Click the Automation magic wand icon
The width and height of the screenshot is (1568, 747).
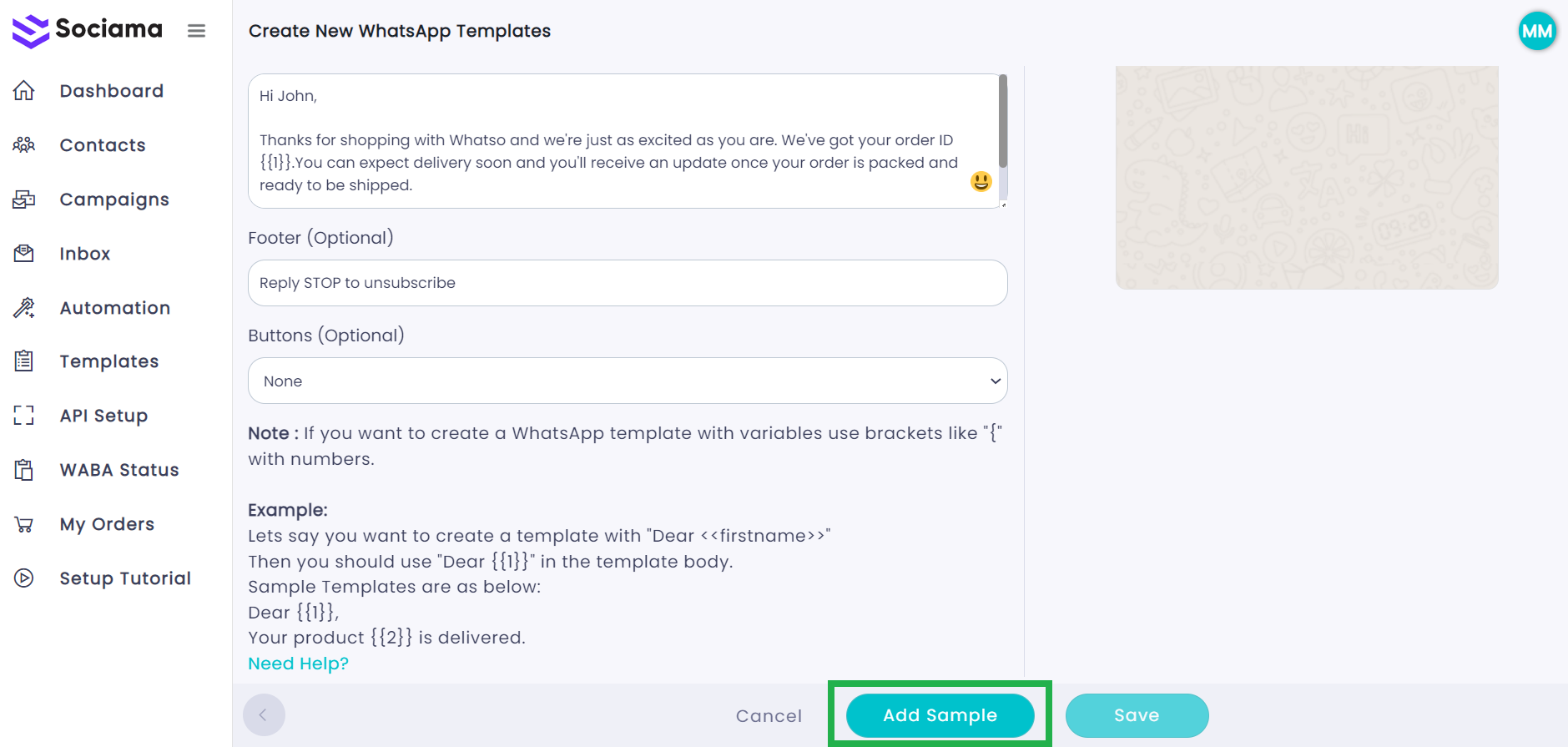[x=24, y=308]
